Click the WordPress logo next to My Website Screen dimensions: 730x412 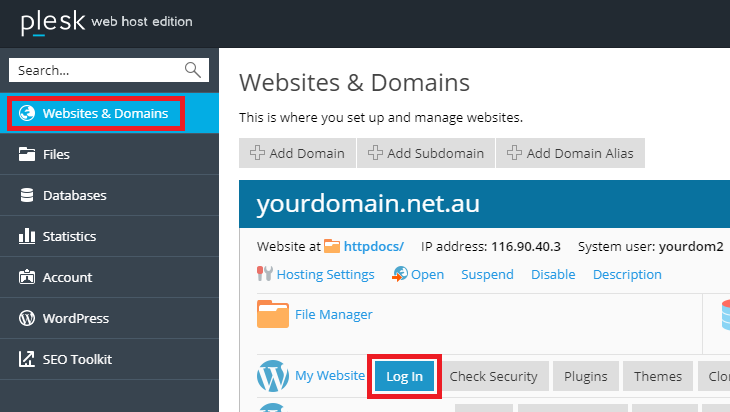273,376
